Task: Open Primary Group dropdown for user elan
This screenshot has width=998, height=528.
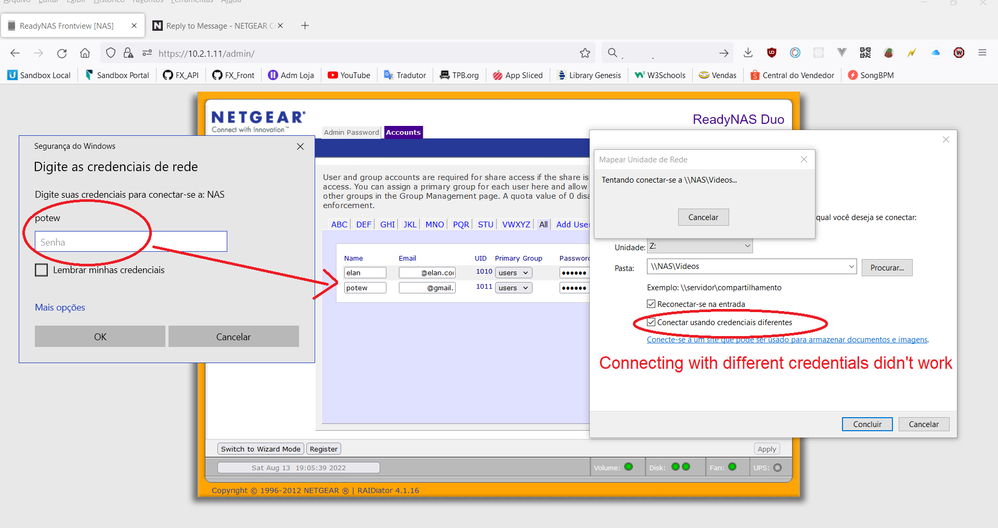Action: (514, 272)
